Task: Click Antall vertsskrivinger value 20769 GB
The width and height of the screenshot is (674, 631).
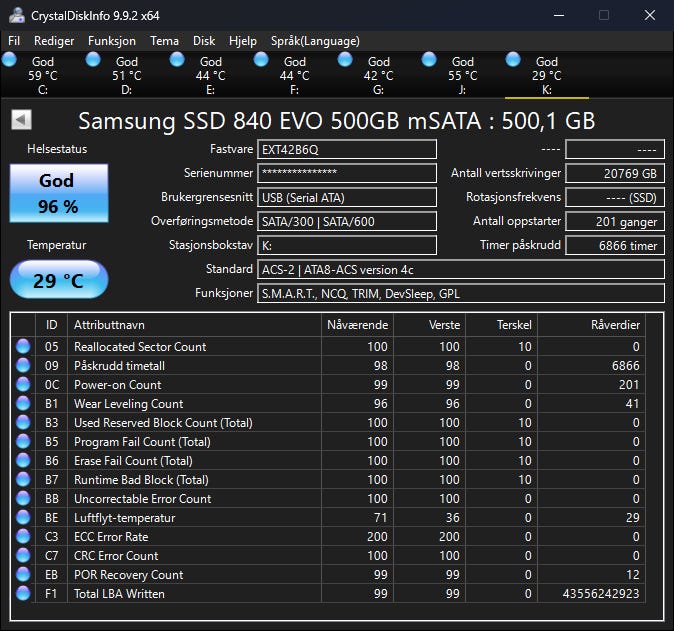Action: [615, 173]
